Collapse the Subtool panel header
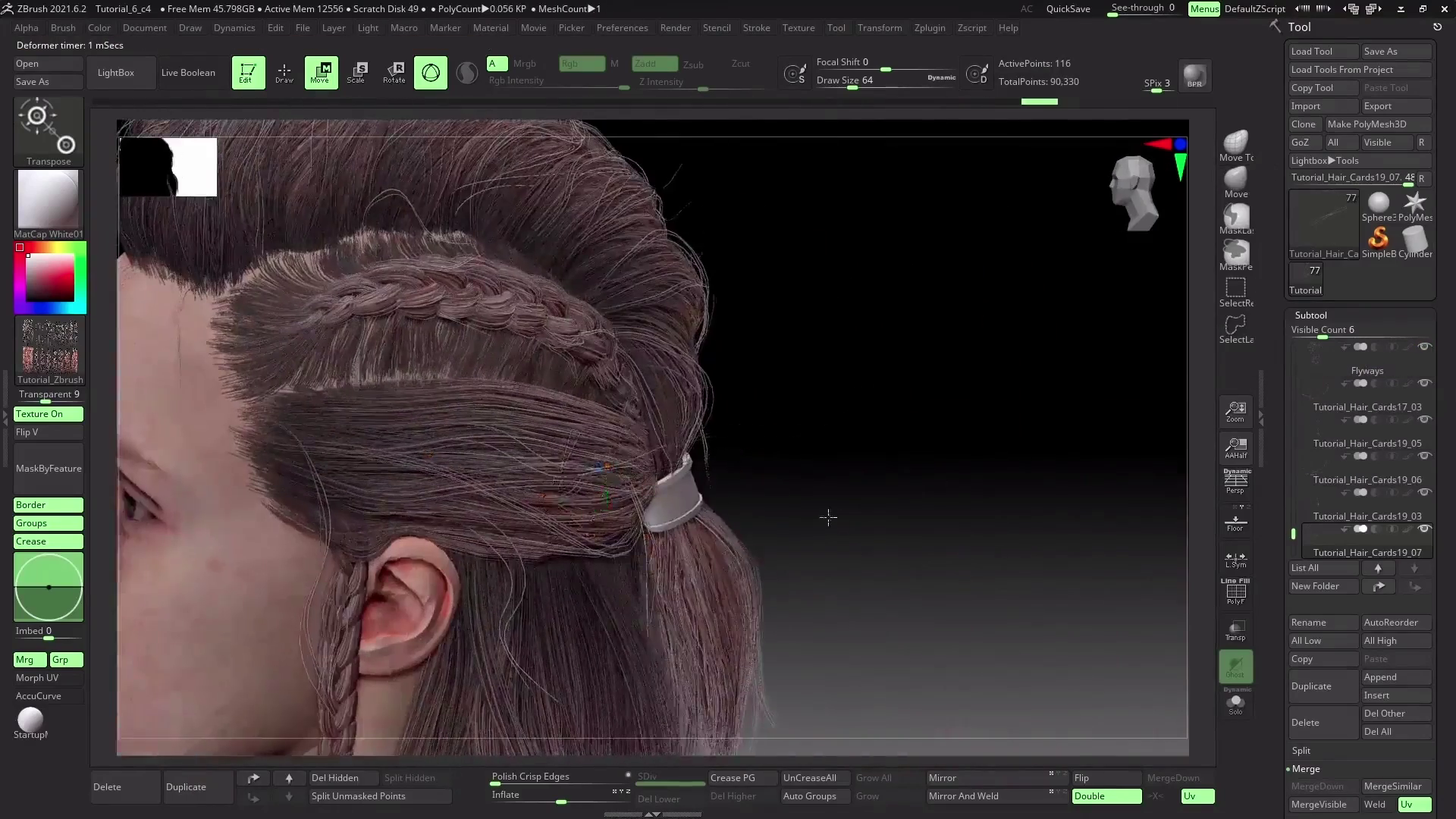1456x819 pixels. coord(1310,315)
